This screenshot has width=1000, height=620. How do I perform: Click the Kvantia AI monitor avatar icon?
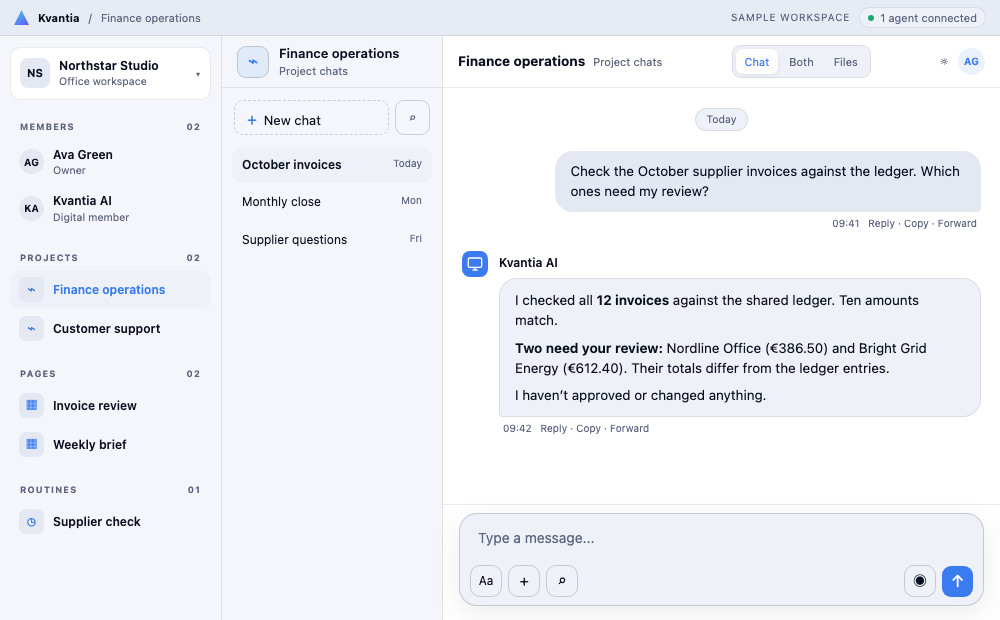tap(475, 263)
